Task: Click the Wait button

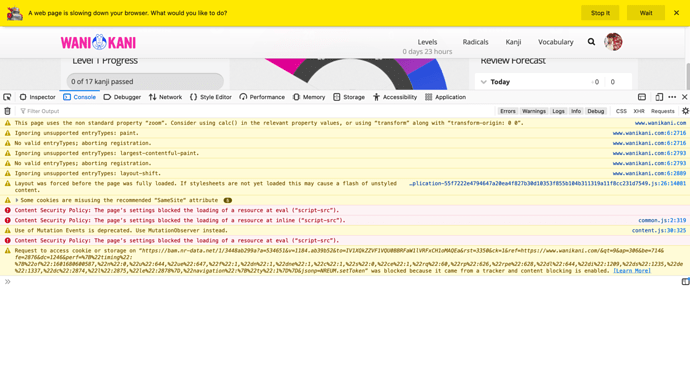Action: (x=646, y=13)
